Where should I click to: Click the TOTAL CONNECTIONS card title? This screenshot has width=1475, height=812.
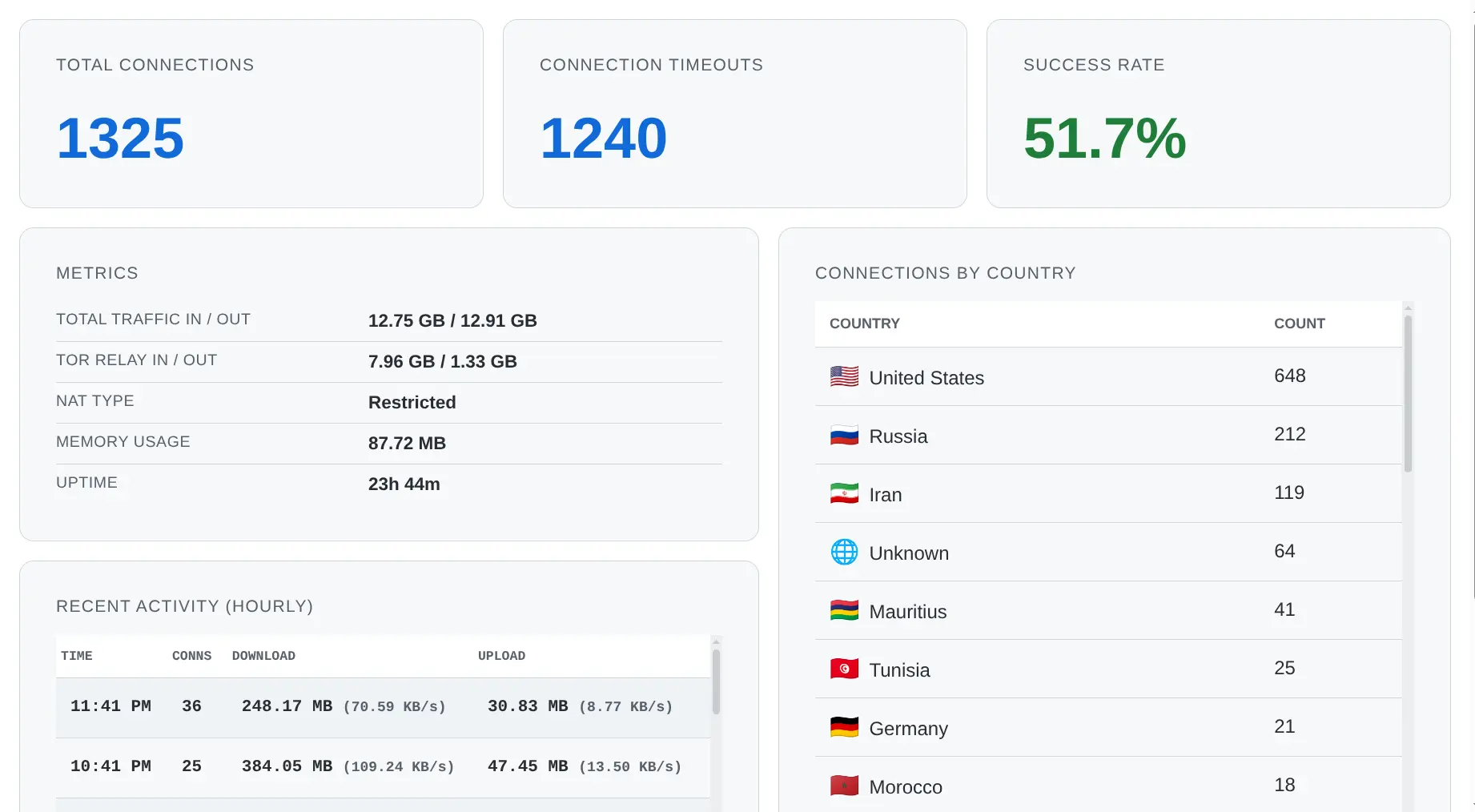pos(155,65)
